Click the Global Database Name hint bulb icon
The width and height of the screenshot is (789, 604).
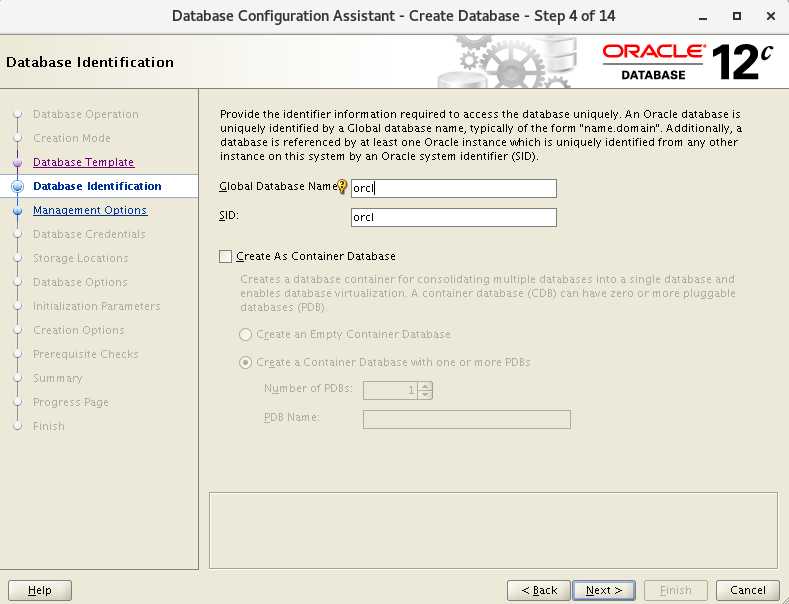(342, 187)
